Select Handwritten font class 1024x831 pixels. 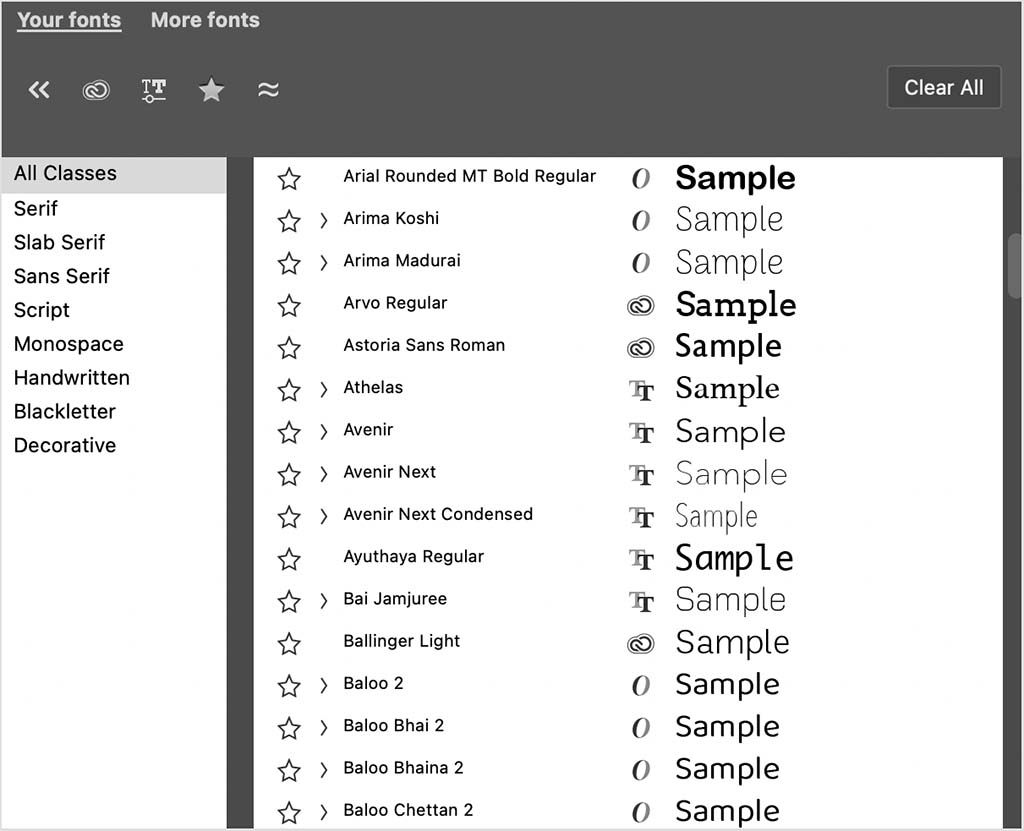coord(72,378)
